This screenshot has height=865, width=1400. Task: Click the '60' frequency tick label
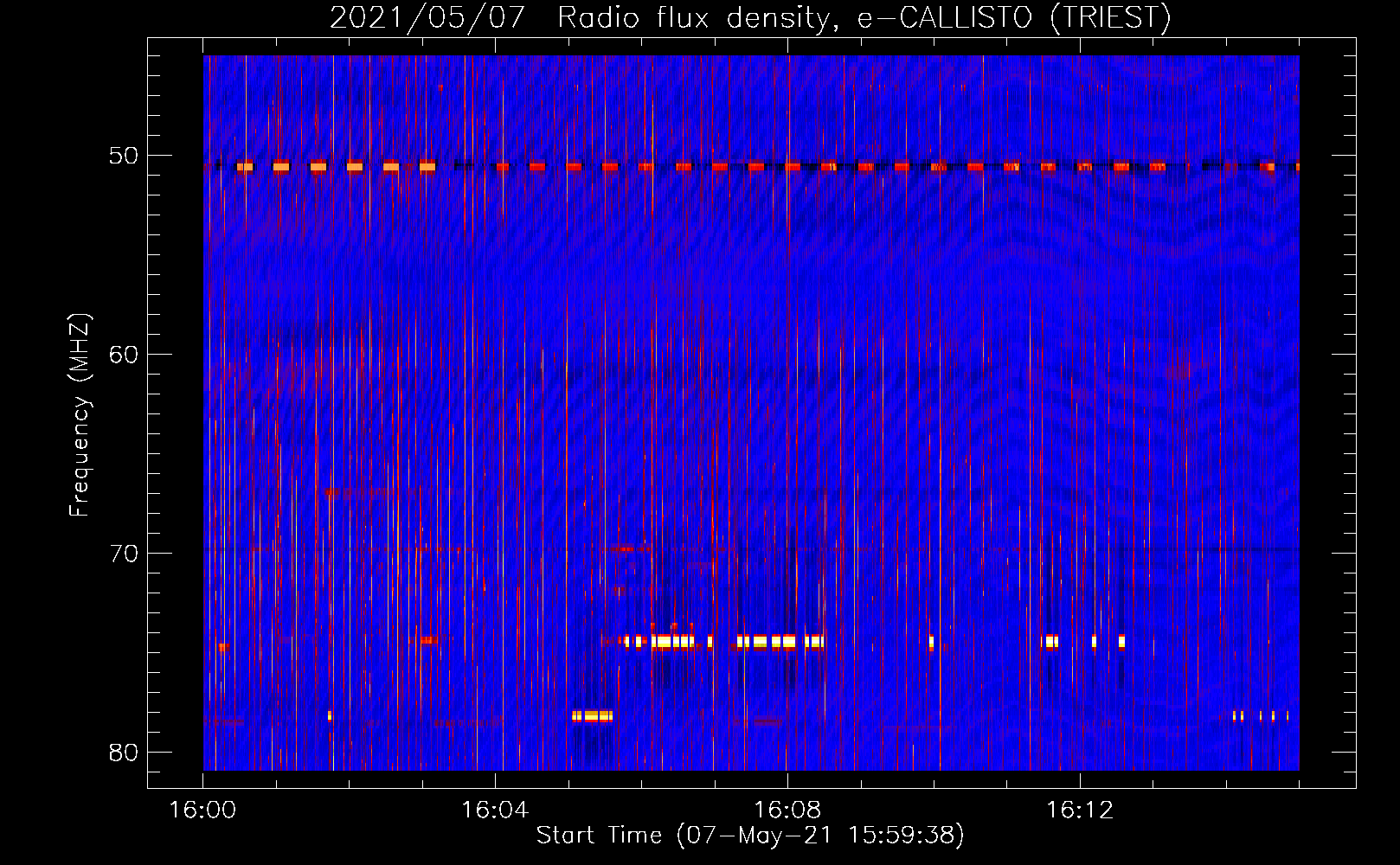(124, 355)
